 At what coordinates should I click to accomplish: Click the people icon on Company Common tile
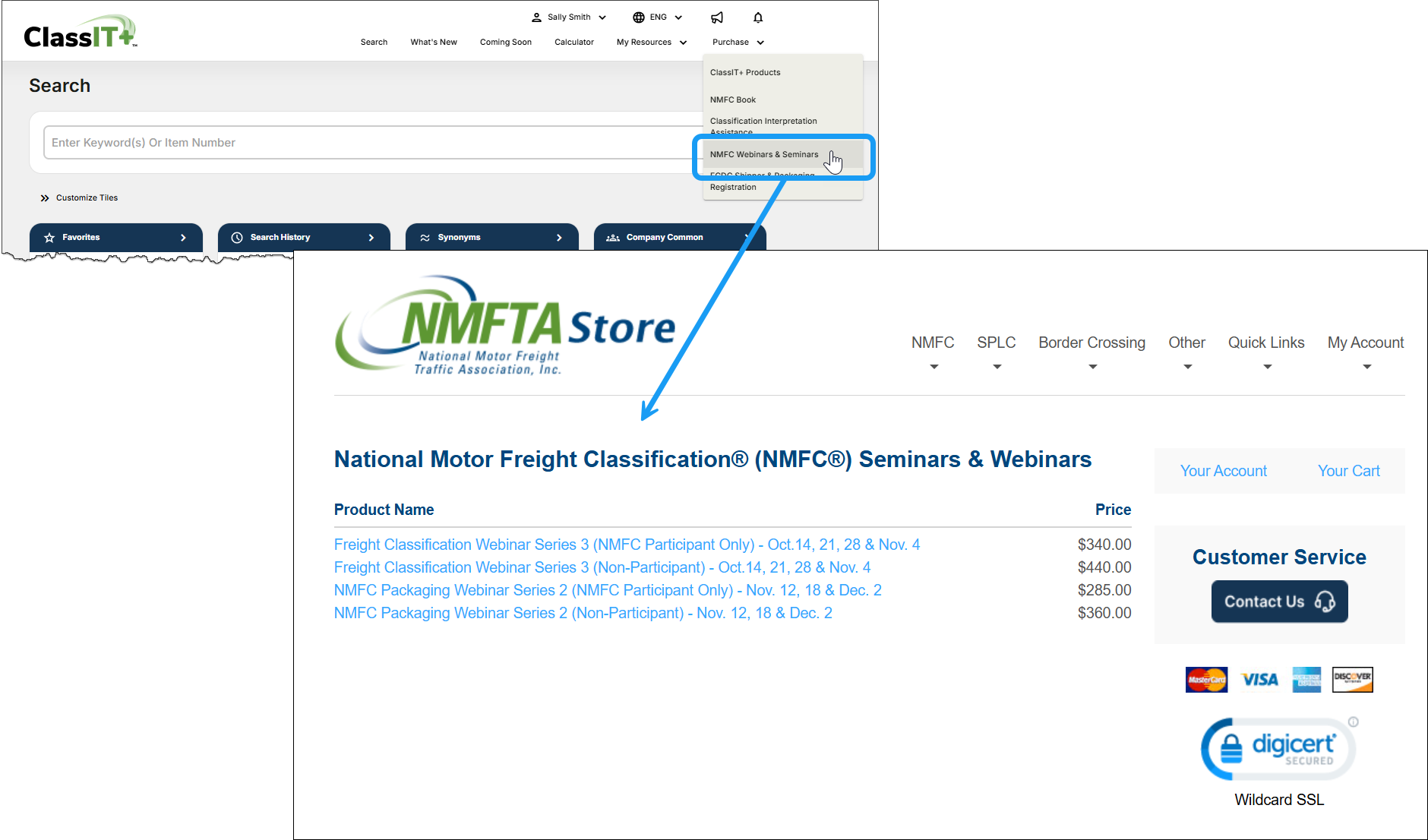click(612, 237)
